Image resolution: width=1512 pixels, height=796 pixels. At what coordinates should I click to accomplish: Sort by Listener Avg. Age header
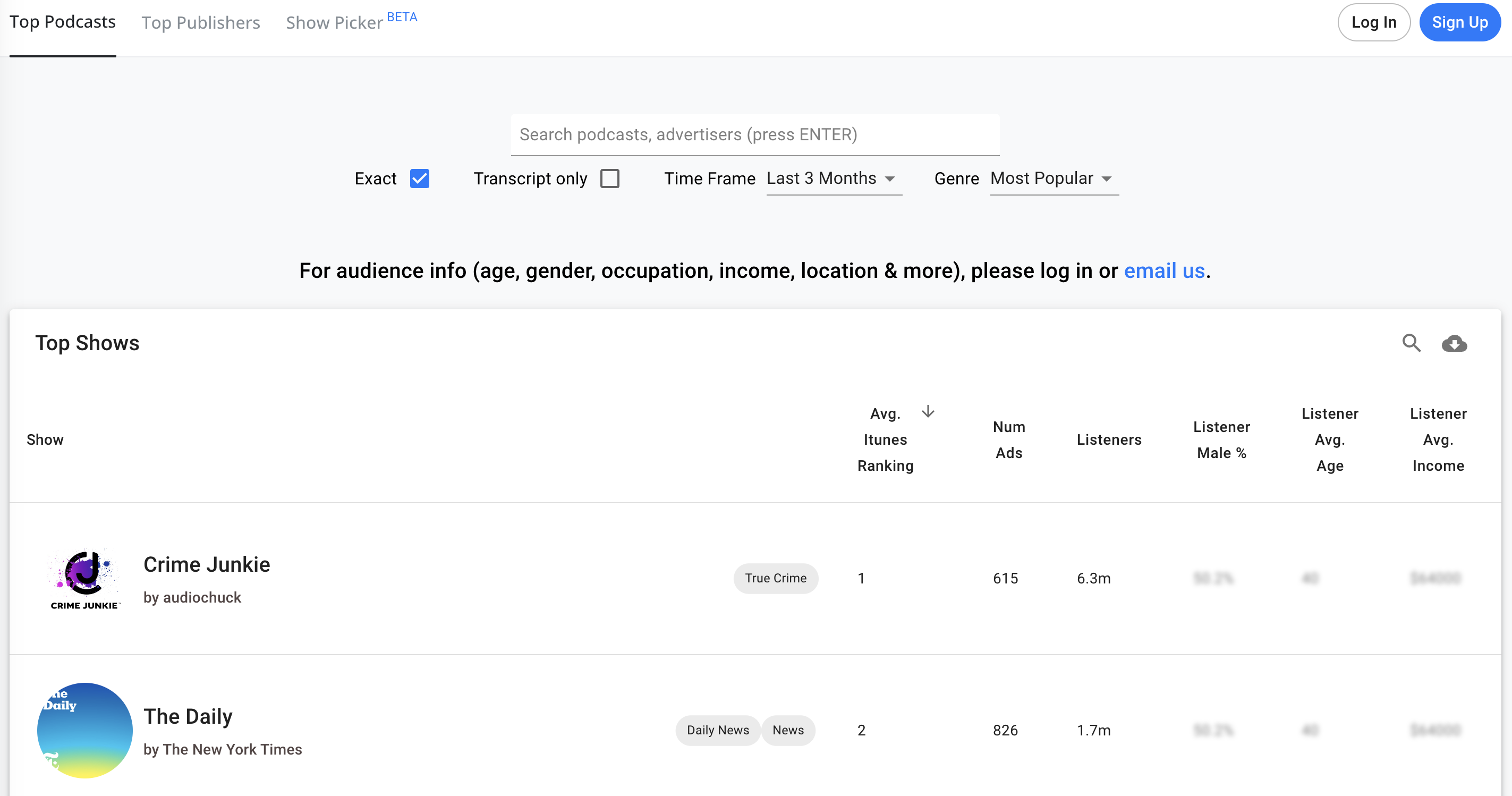pos(1329,439)
